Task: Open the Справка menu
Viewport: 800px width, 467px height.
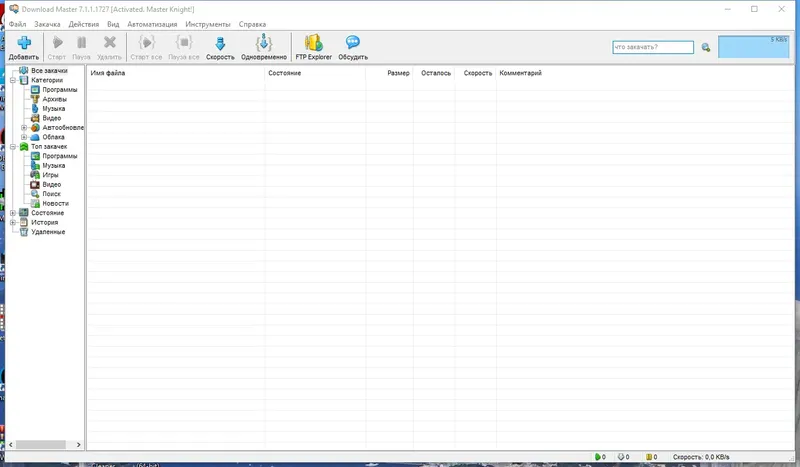Action: 252,24
